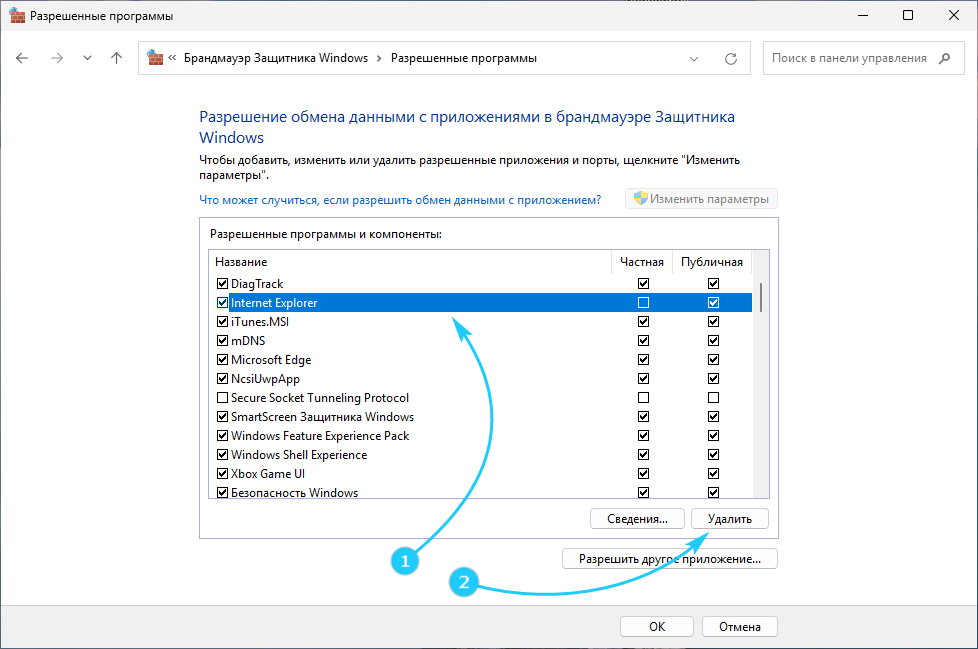Click the search magnifier icon
The image size is (978, 649).
(944, 58)
